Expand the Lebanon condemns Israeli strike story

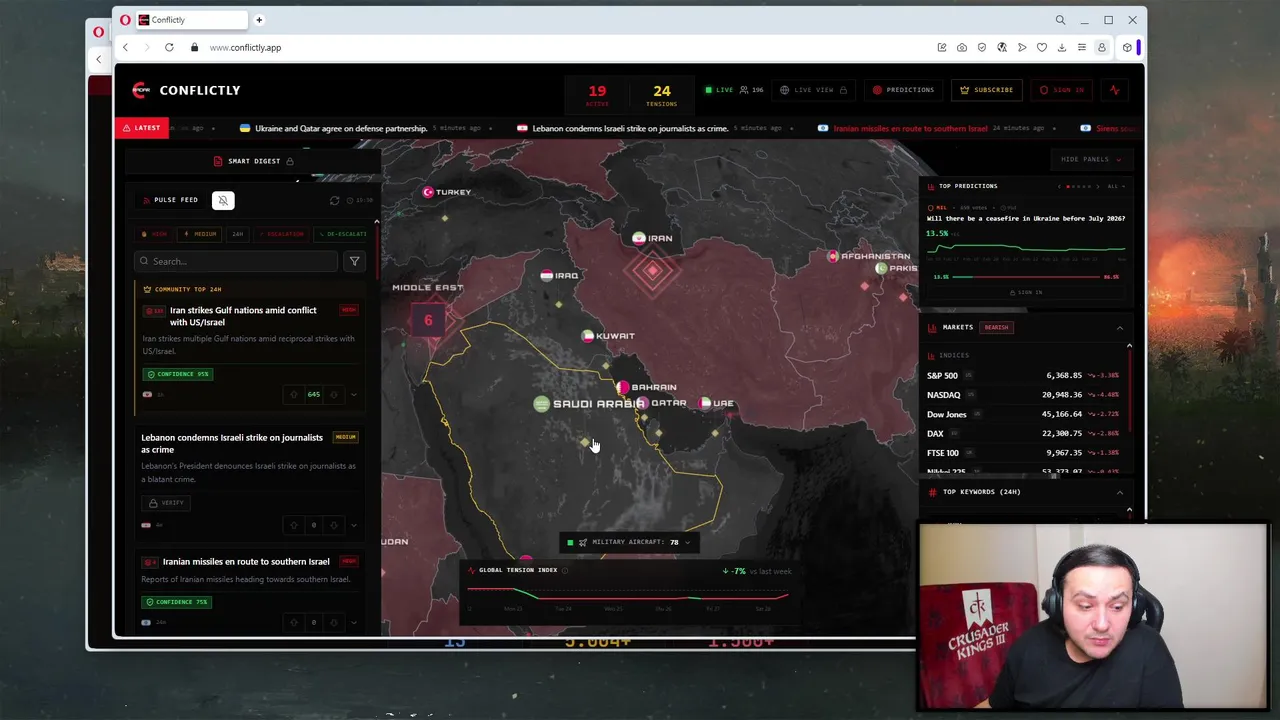pos(353,525)
